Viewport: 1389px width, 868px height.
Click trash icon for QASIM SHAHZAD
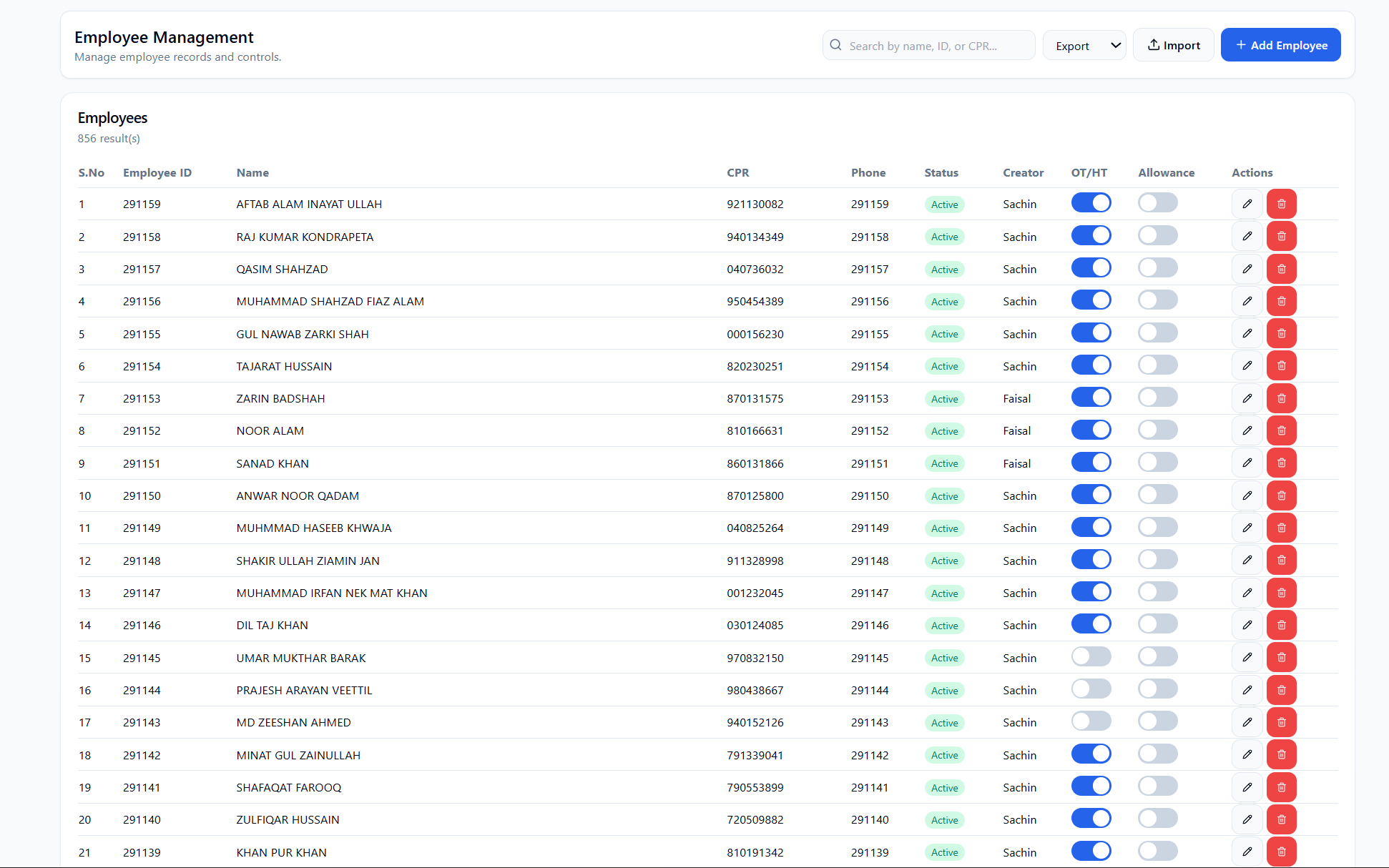pos(1281,269)
